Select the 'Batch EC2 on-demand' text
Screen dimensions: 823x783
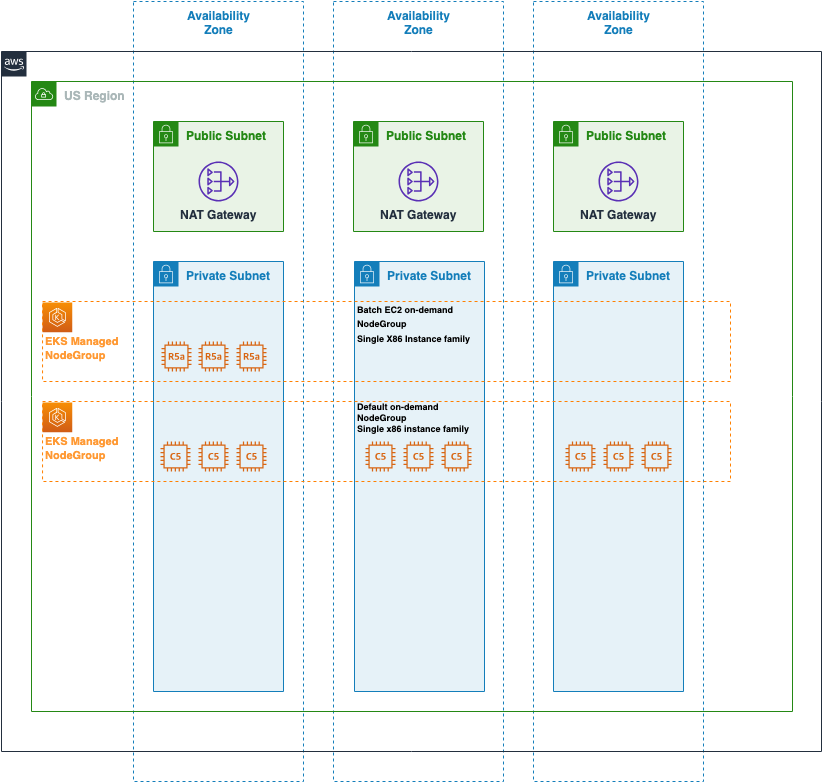coord(405,310)
